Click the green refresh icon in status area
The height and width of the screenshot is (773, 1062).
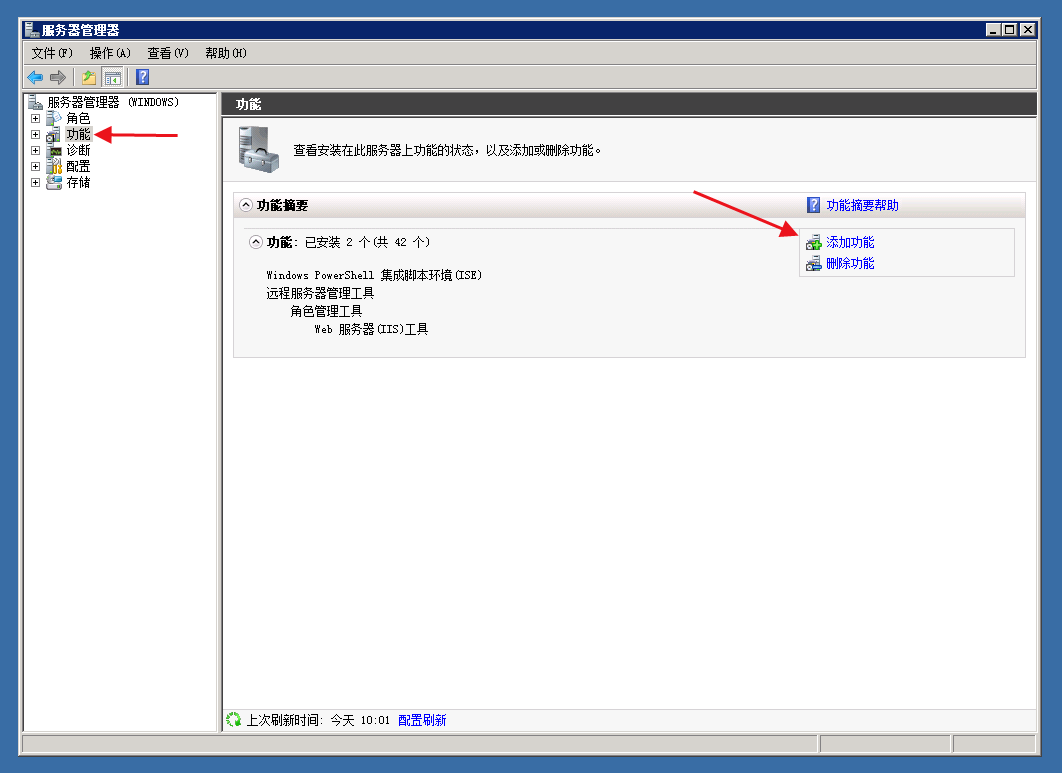click(234, 719)
